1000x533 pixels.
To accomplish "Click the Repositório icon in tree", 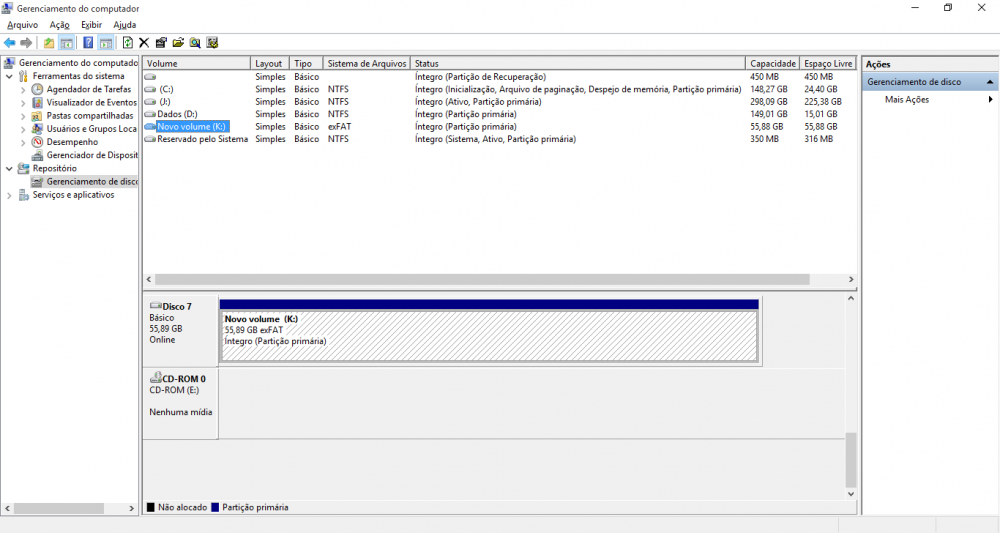I will tap(24, 168).
